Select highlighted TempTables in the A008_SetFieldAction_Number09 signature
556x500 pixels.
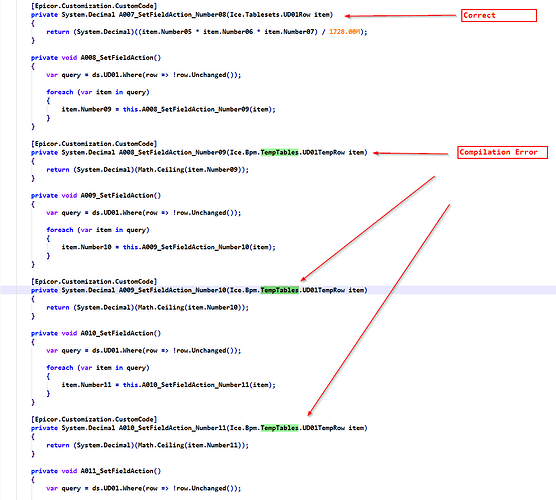279,152
